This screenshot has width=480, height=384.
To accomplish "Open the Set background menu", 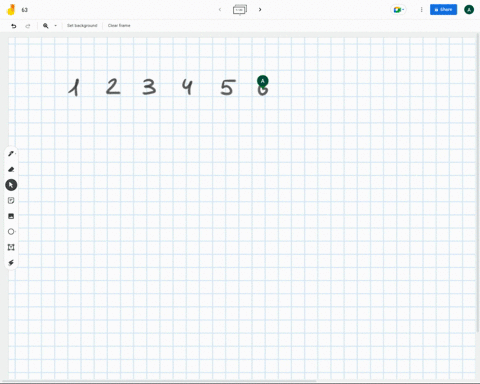I will pos(82,26).
